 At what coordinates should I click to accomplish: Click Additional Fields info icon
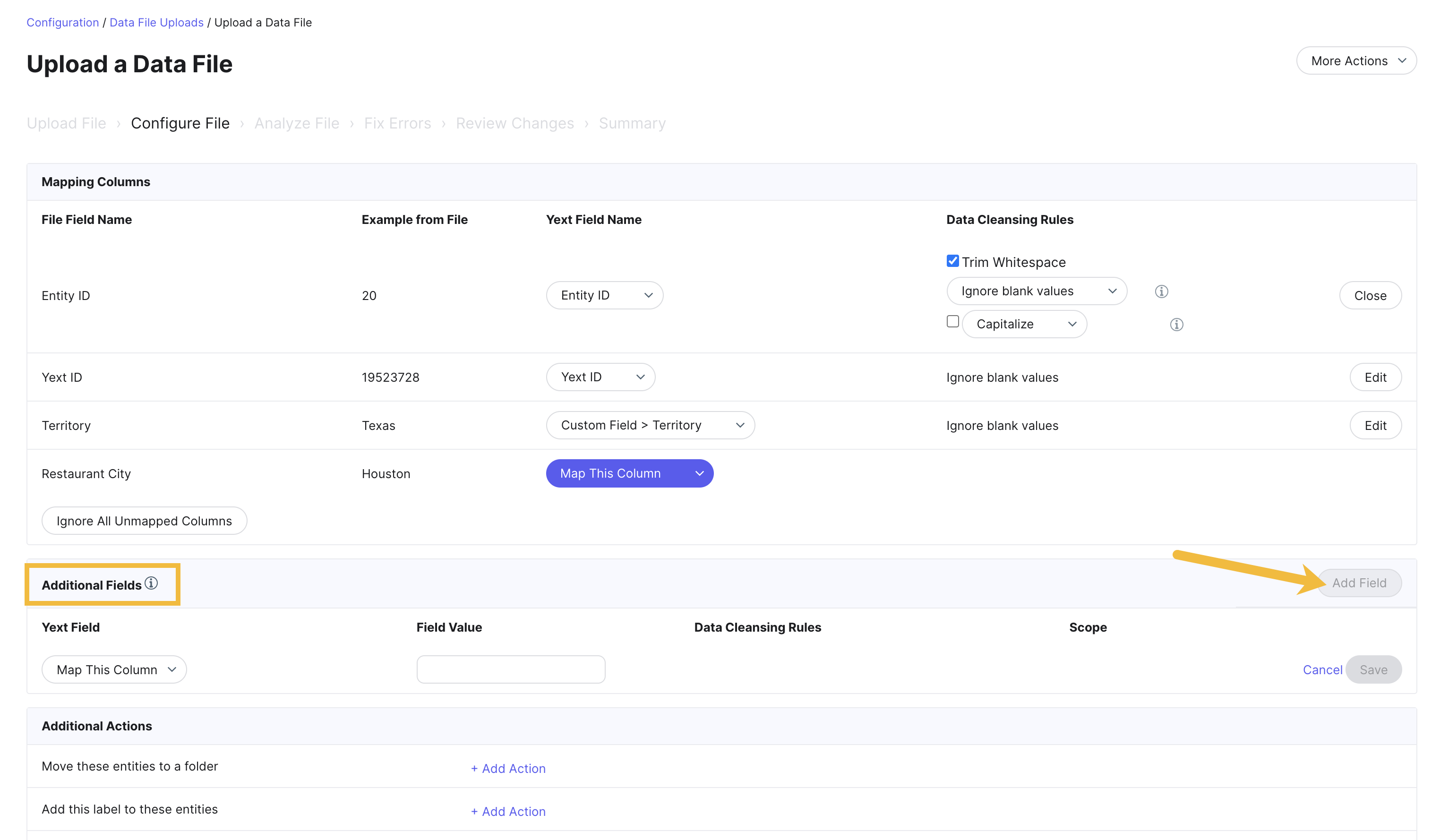click(151, 583)
